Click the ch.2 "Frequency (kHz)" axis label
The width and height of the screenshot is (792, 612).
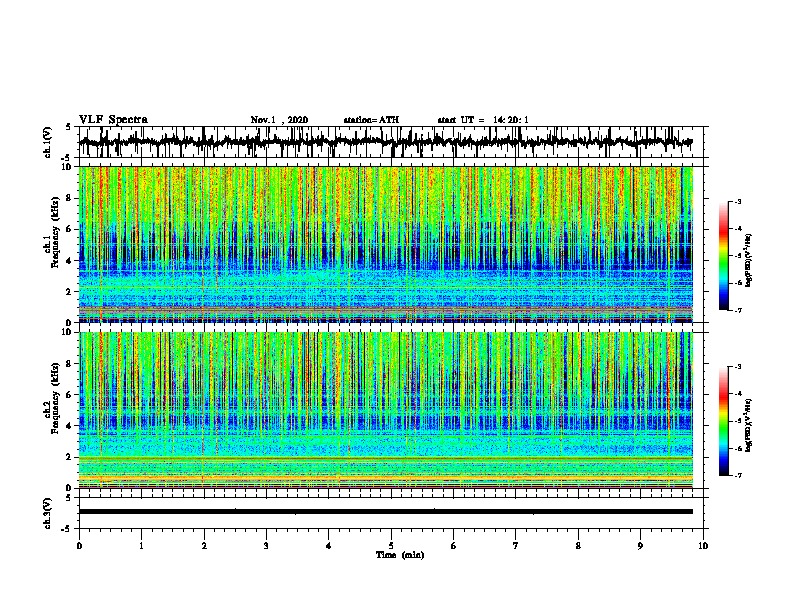pyautogui.click(x=55, y=398)
